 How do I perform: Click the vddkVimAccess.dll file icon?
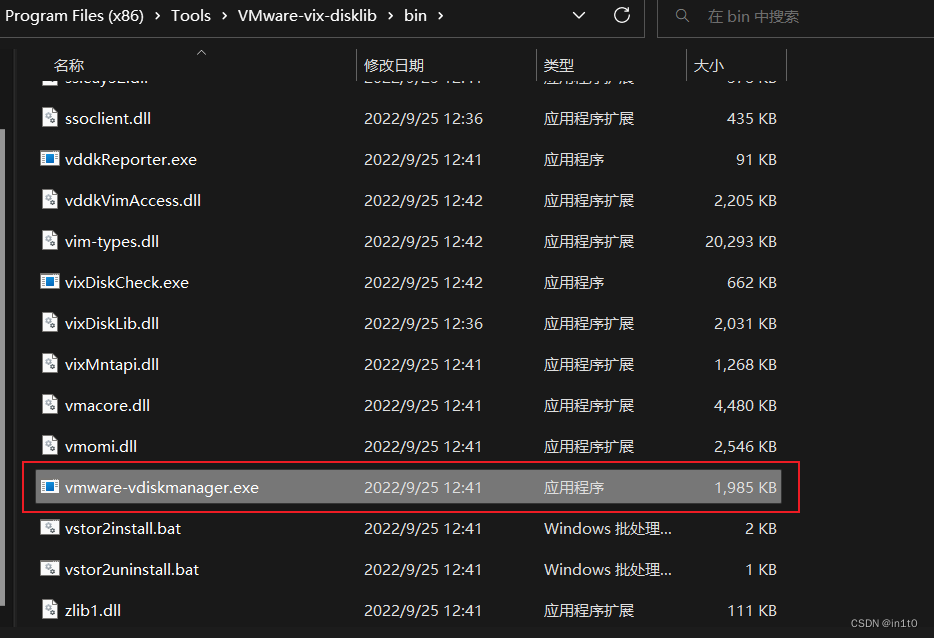(50, 200)
